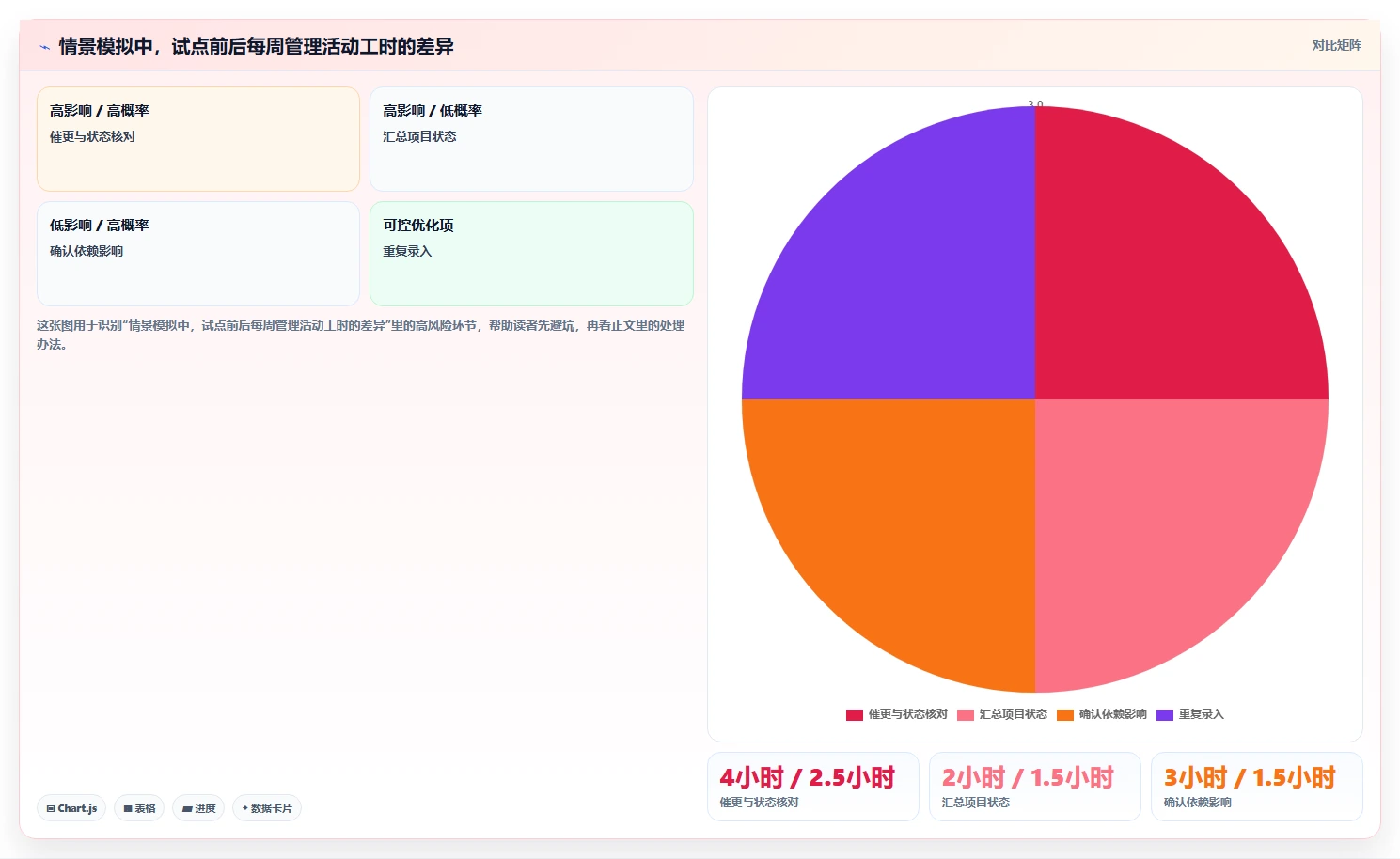Open the 2小时 / 1.5小时 data card
The width and height of the screenshot is (1400, 859).
click(1035, 787)
